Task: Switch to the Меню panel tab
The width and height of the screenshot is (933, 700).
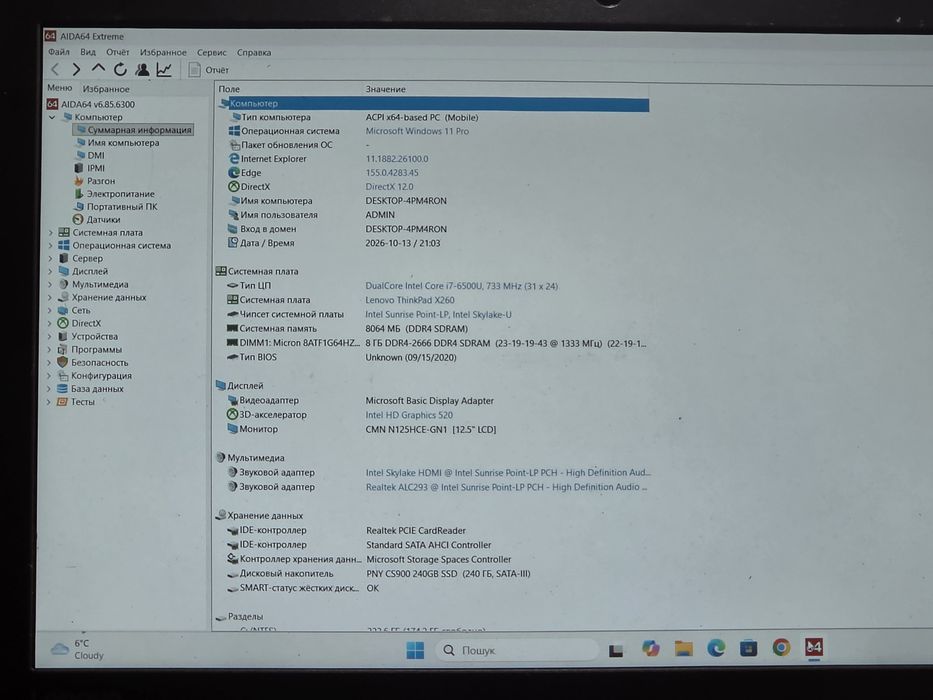Action: point(60,88)
